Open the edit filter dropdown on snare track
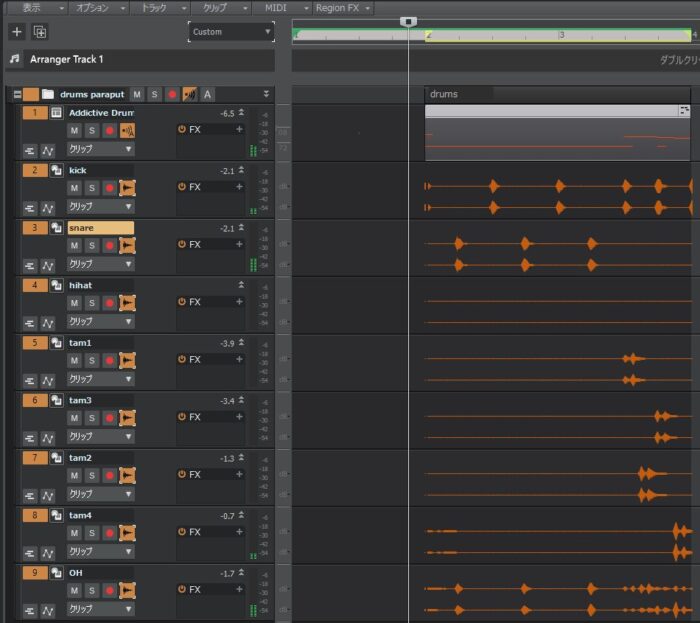The image size is (700, 623). pyautogui.click(x=100, y=264)
